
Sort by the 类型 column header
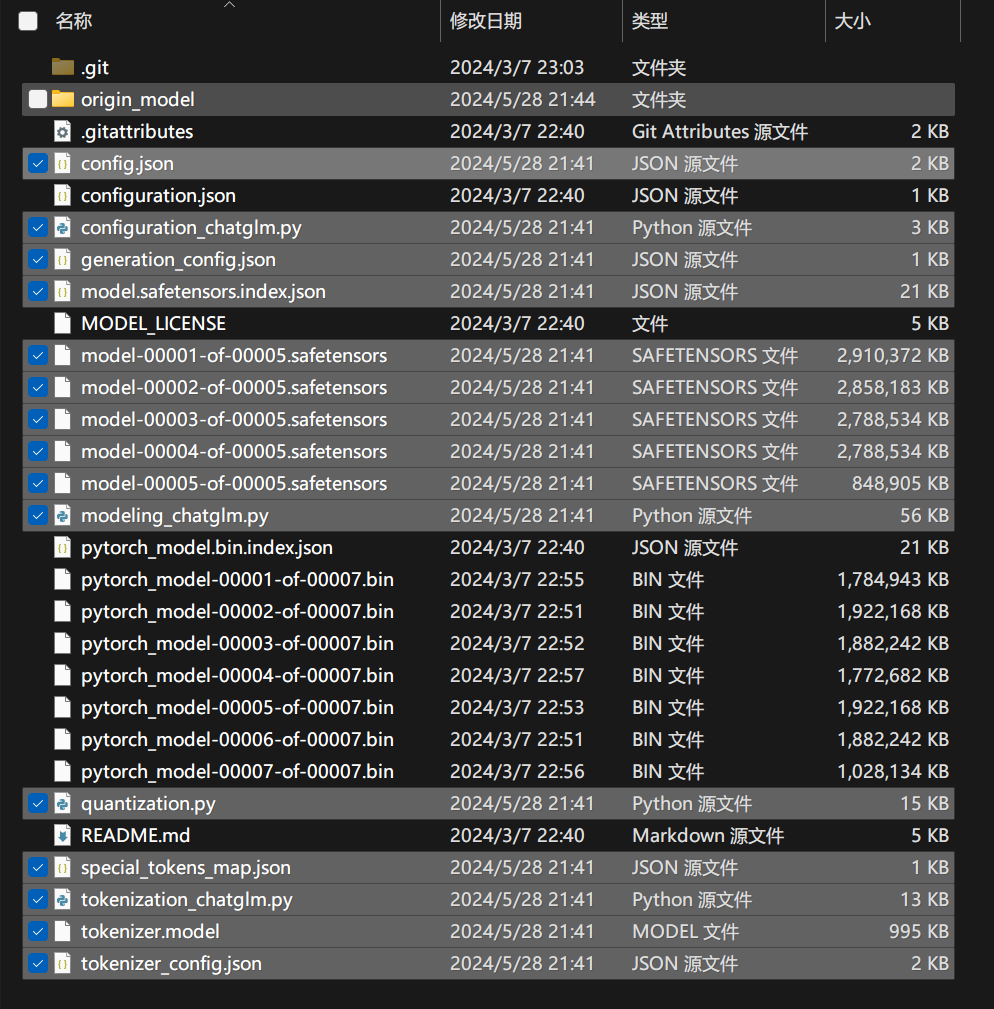(649, 21)
